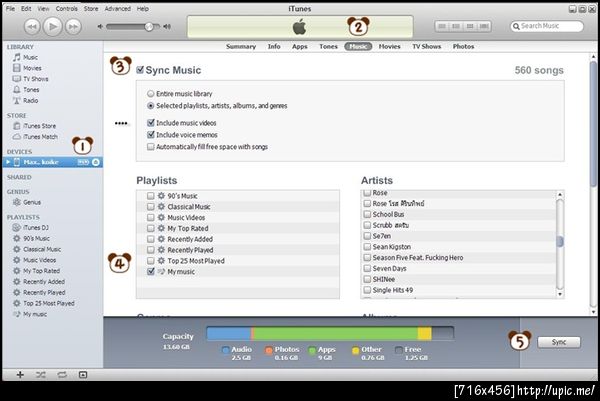Click the add playlist plus button
600x401 pixels.
point(20,375)
